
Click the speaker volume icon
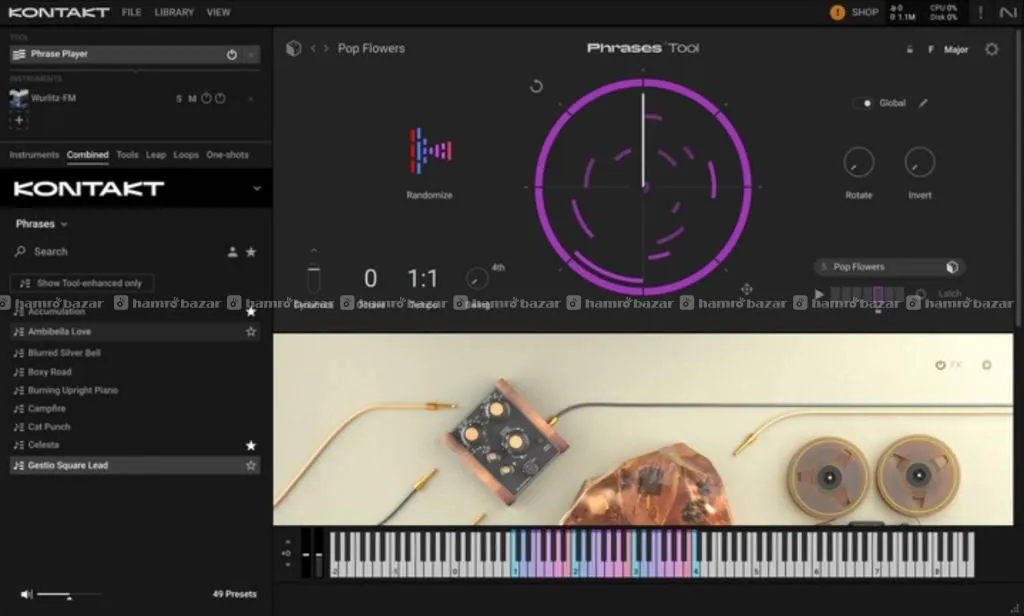pyautogui.click(x=26, y=594)
